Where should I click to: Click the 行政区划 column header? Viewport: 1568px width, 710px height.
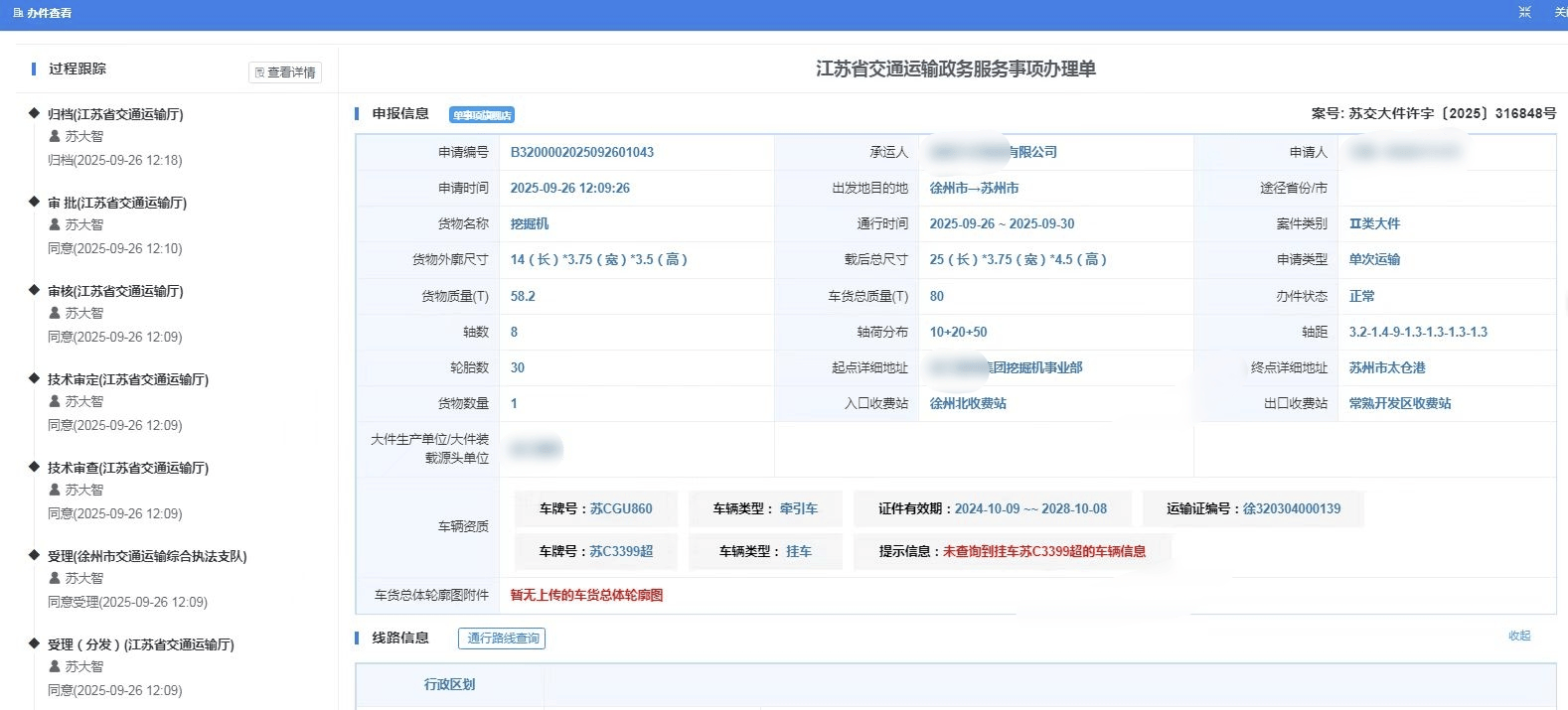(x=449, y=684)
